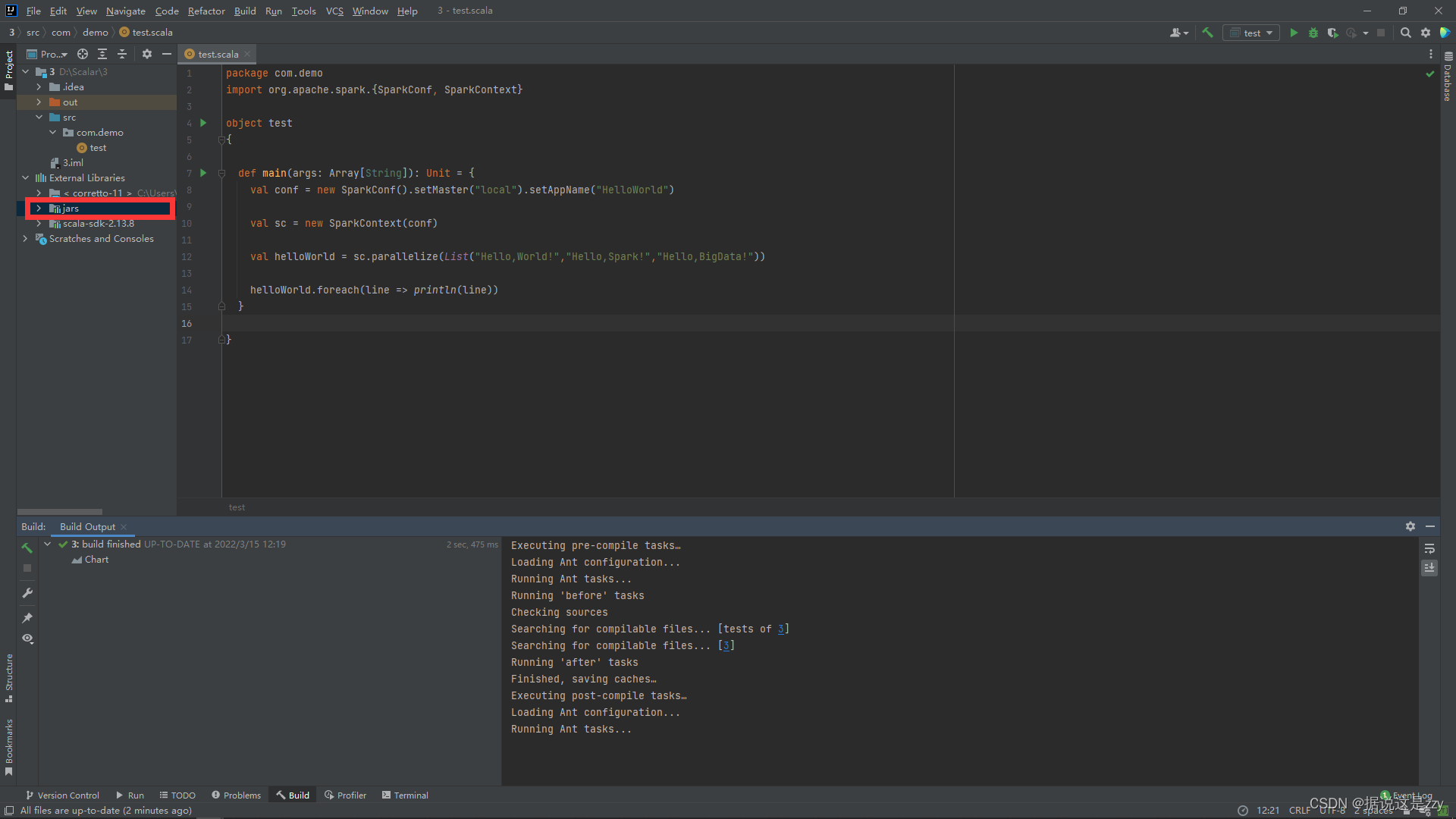The image size is (1456, 819).
Task: Click the wrench icon in Build panel
Action: coord(27,593)
